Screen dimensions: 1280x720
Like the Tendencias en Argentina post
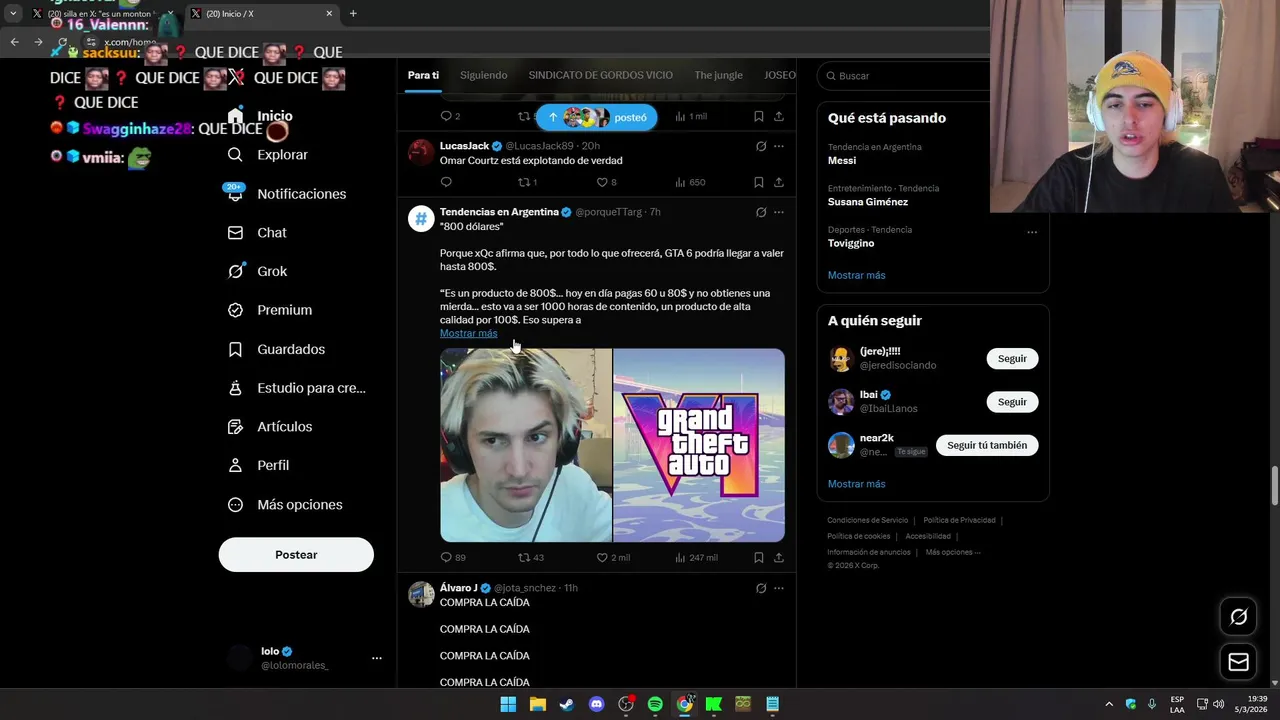(x=613, y=557)
